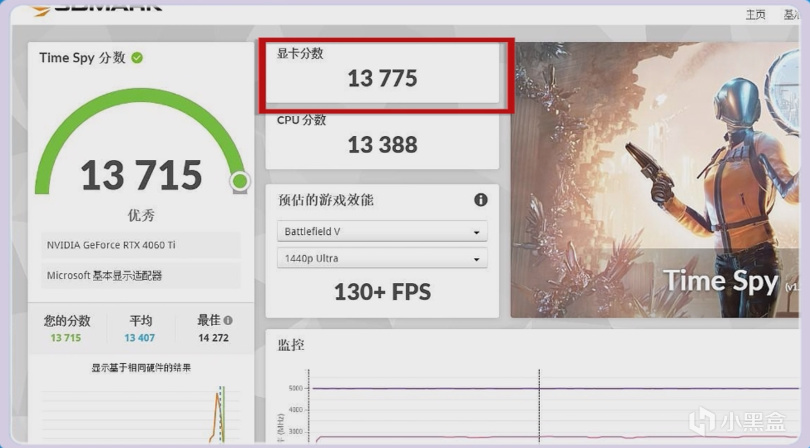Click the score distribution chart peak
Screen dimensions: 810x448
[218, 395]
